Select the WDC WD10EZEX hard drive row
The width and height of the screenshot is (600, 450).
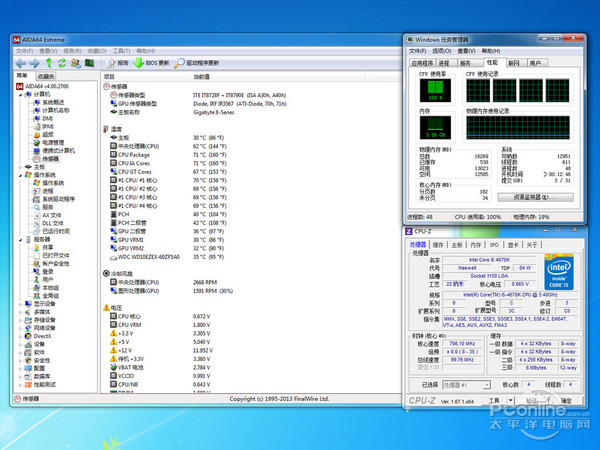tap(167, 257)
